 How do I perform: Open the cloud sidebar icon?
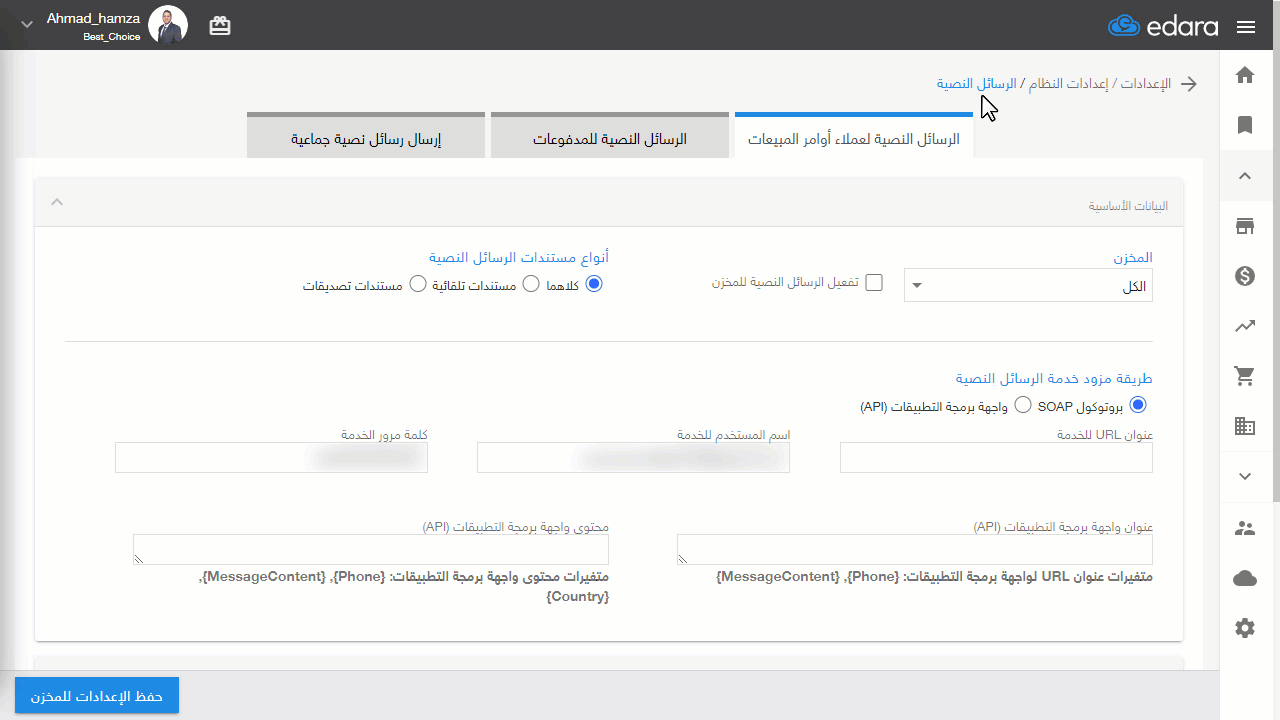coord(1245,578)
